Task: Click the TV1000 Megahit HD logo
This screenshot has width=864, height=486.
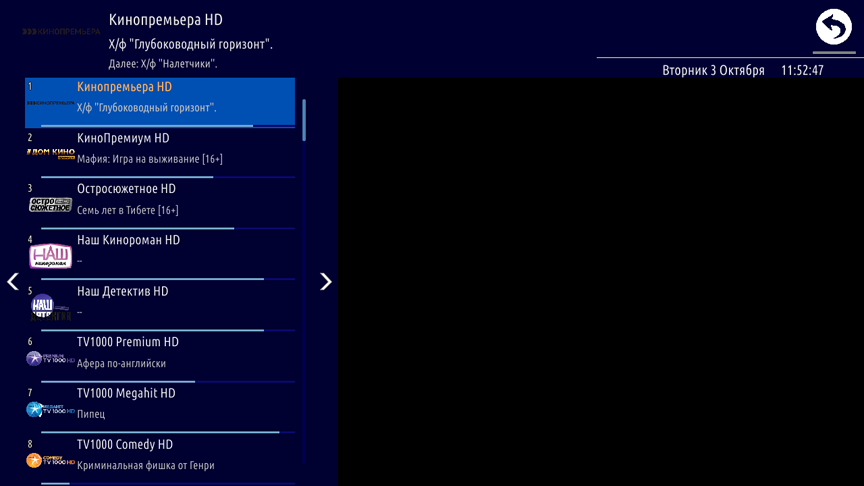Action: 50,409
